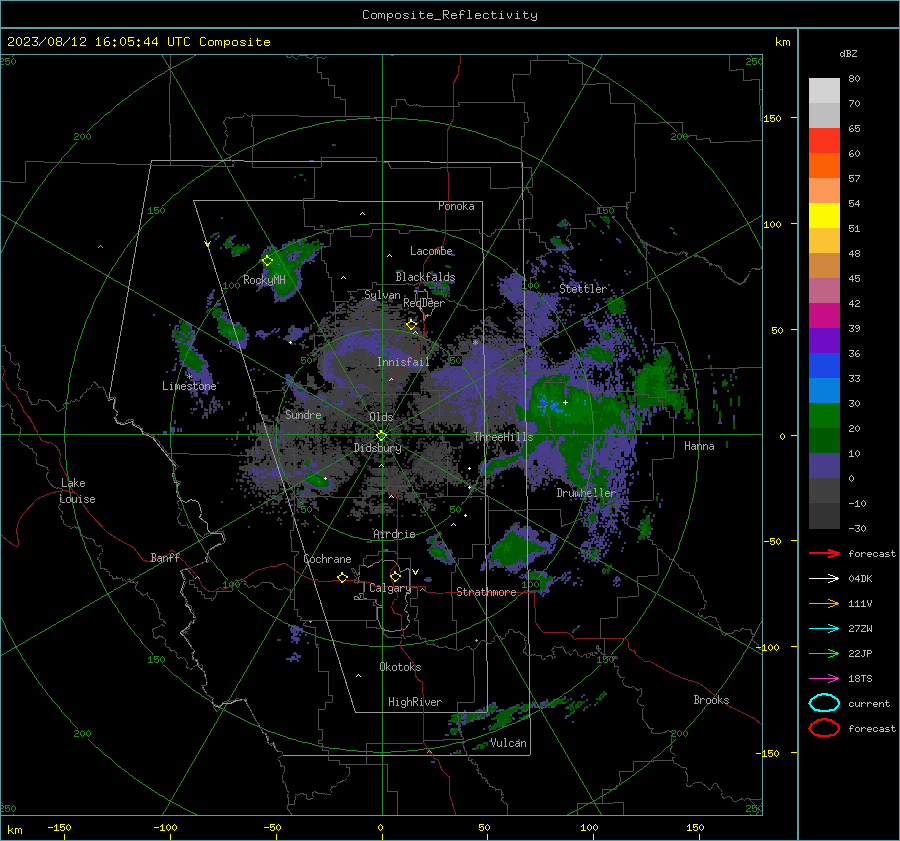Click the RedDeer city label
Image resolution: width=900 pixels, height=841 pixels.
coord(424,303)
